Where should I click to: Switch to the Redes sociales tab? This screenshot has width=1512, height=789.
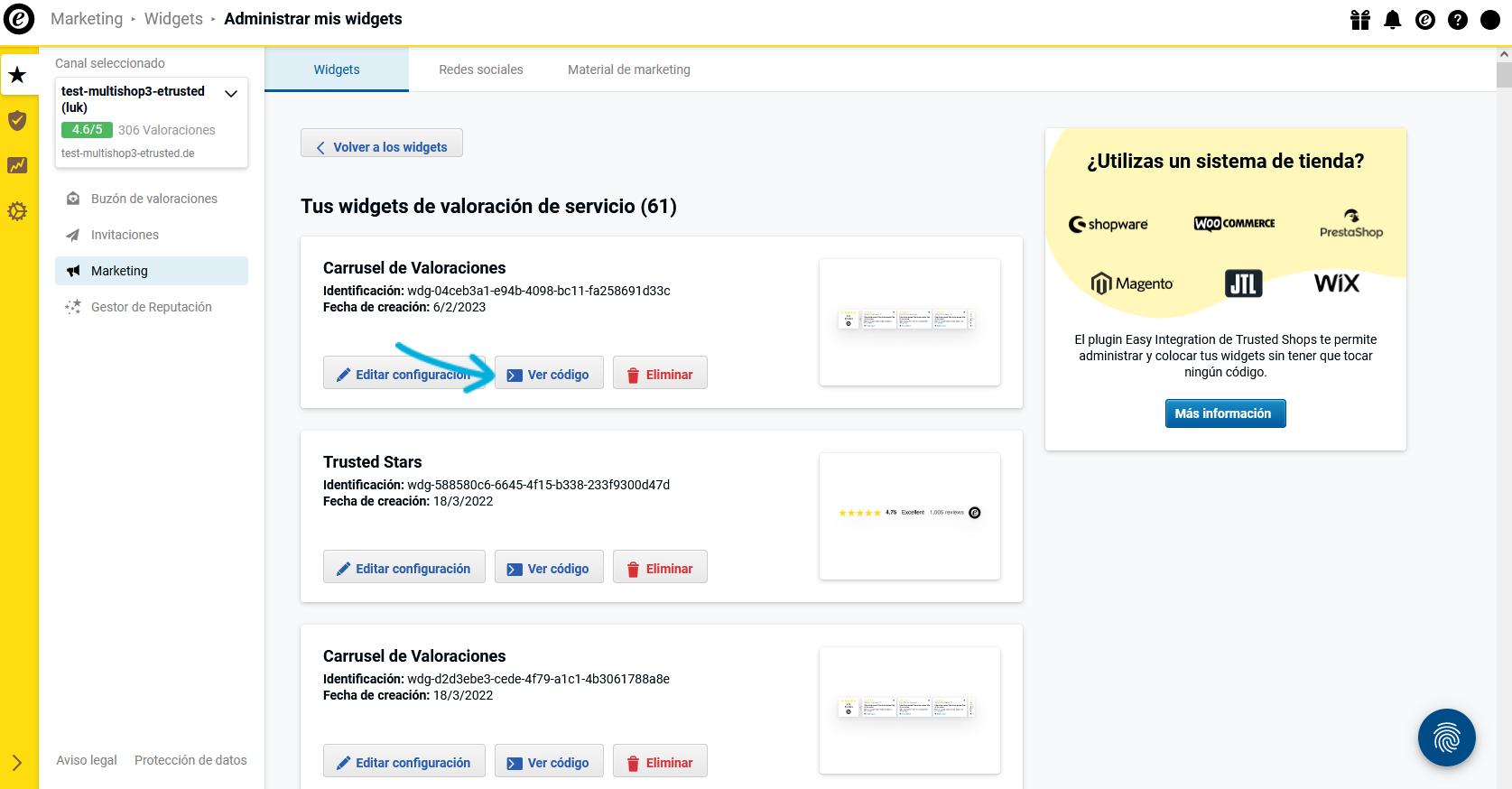click(481, 70)
